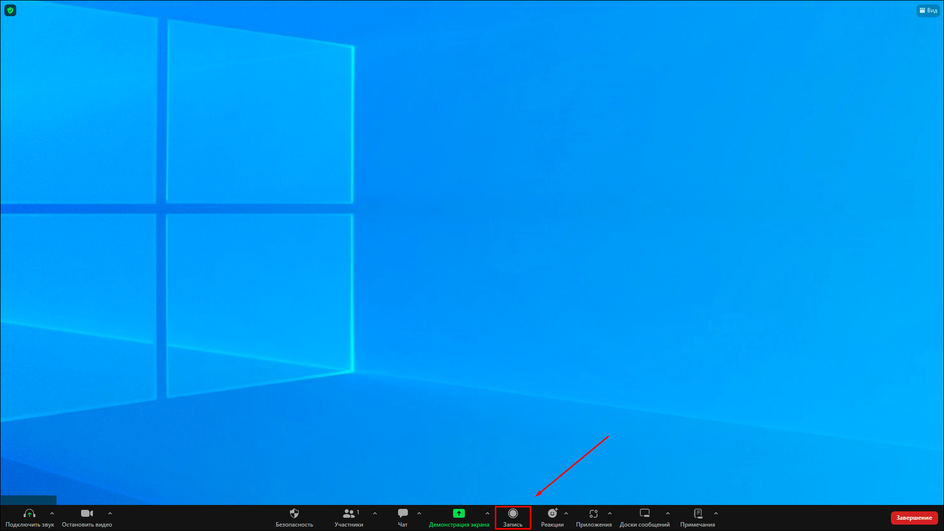Click the green encryption shield icon
This screenshot has height=531, width=944.
click(x=10, y=10)
